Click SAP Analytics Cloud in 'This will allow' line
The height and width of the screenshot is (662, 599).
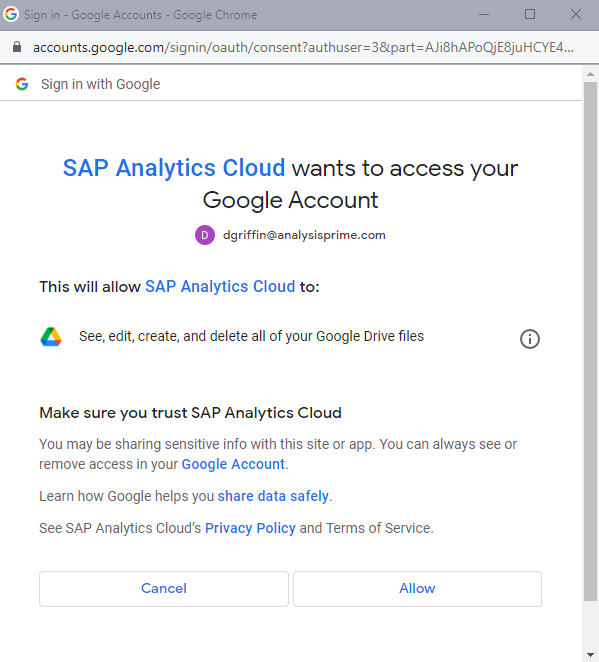pos(220,287)
